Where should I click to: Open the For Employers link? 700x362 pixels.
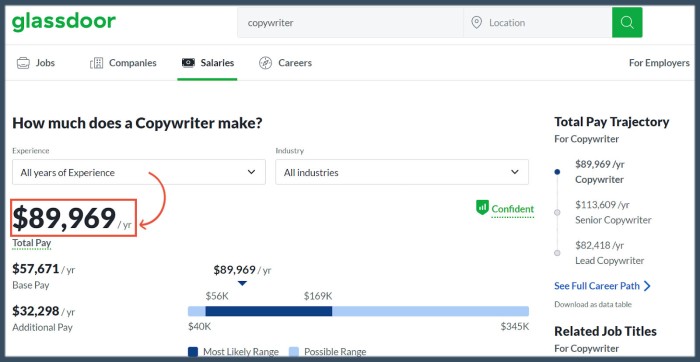659,63
